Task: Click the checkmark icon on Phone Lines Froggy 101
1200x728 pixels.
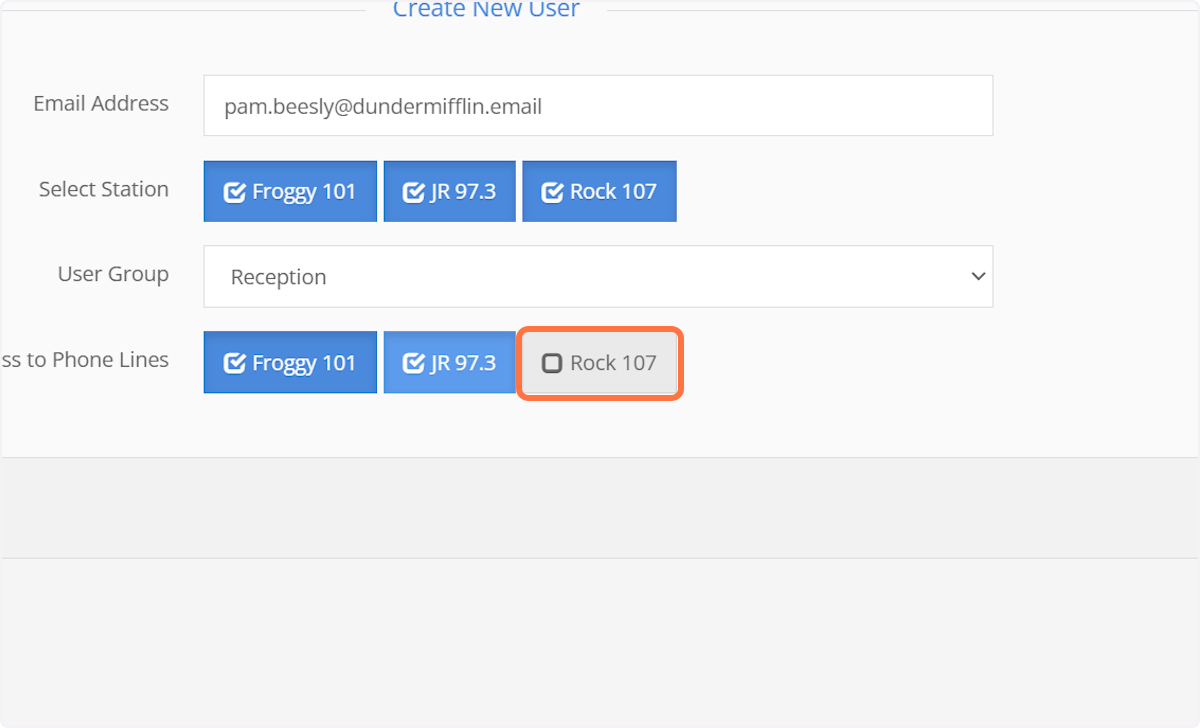Action: coord(234,363)
